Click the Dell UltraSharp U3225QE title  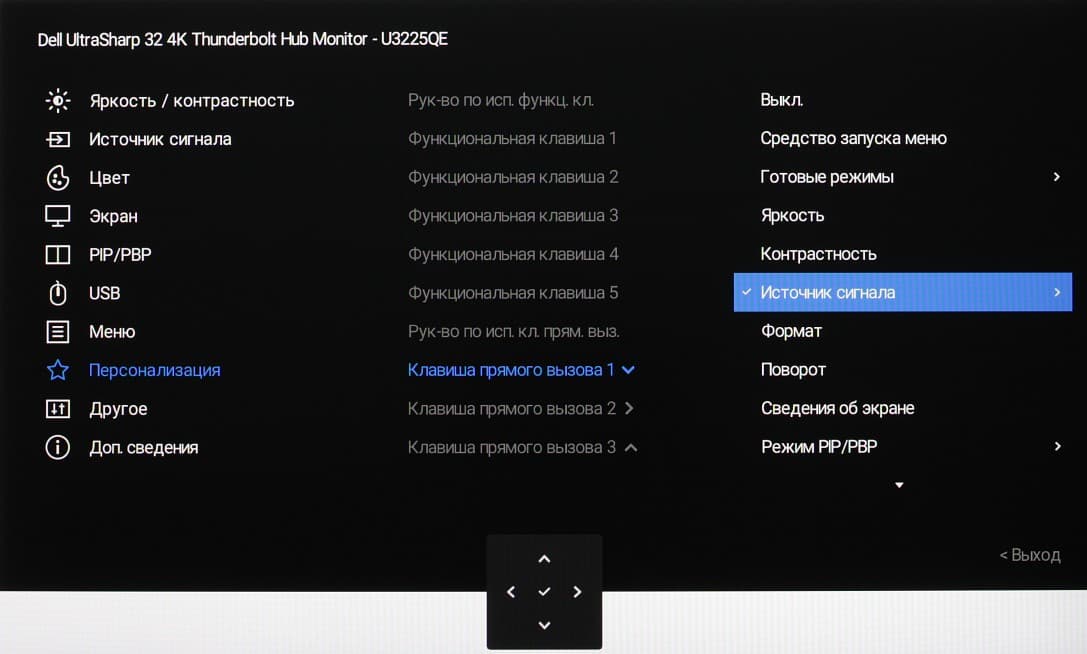pyautogui.click(x=243, y=40)
